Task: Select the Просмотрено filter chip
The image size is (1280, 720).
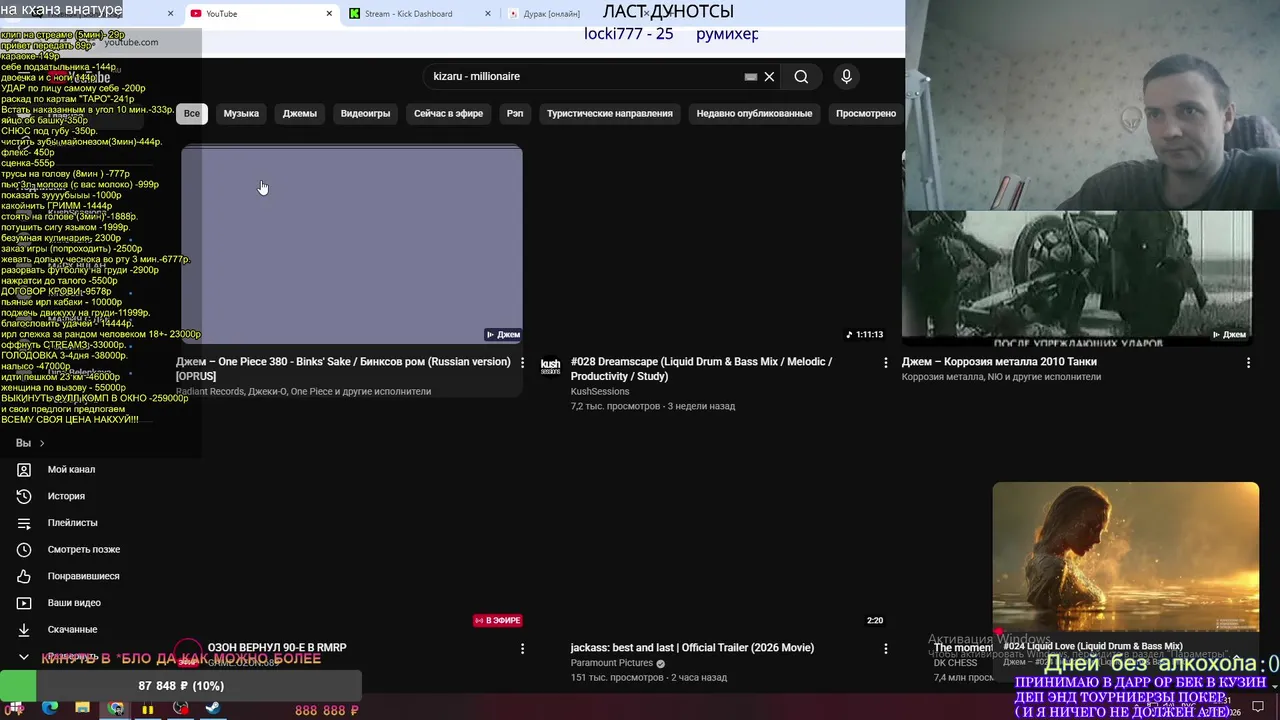Action: click(x=866, y=114)
